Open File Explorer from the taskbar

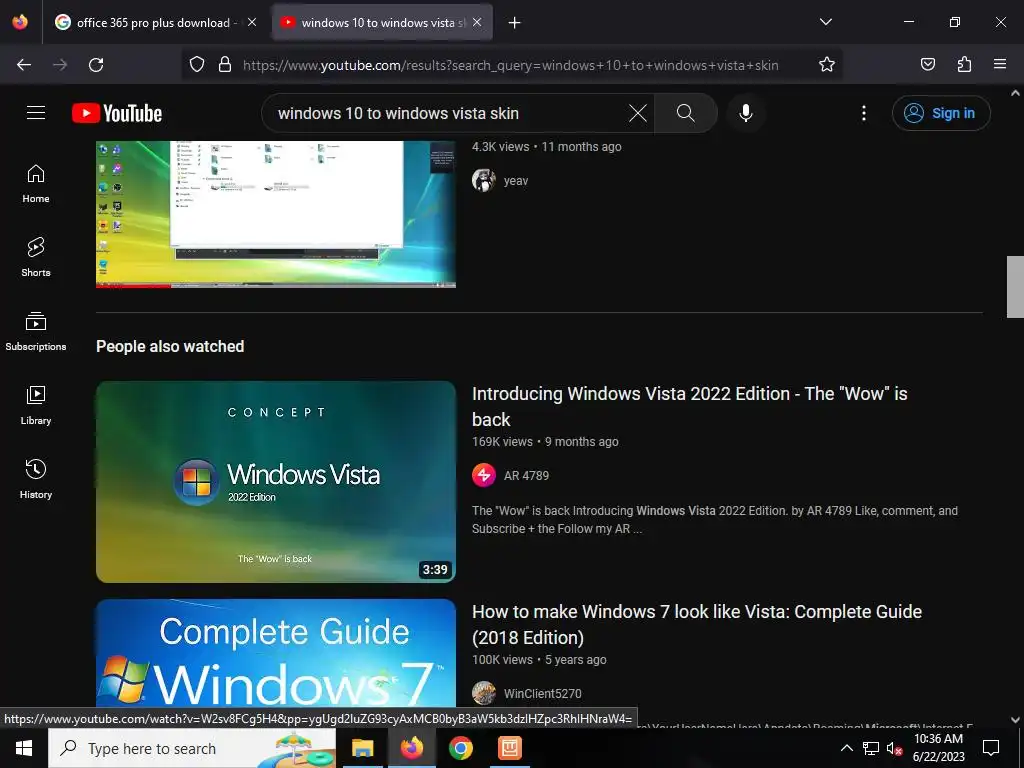point(362,748)
